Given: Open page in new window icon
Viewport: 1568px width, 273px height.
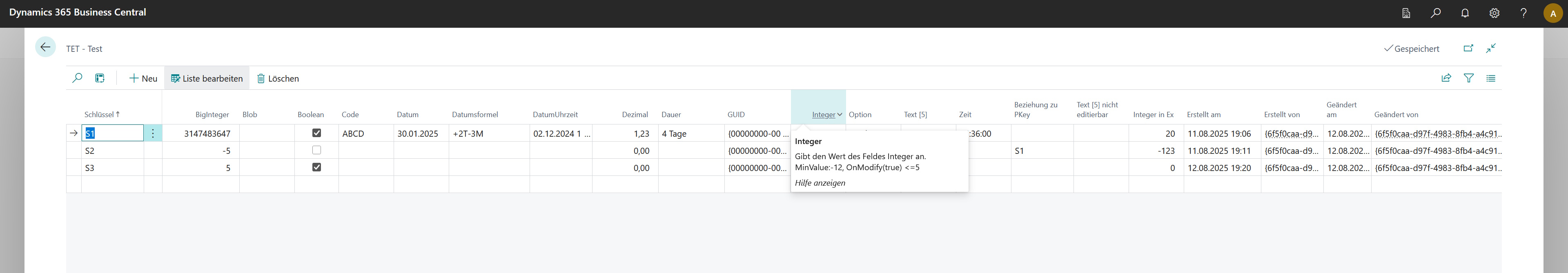Looking at the screenshot, I should click(x=1468, y=49).
